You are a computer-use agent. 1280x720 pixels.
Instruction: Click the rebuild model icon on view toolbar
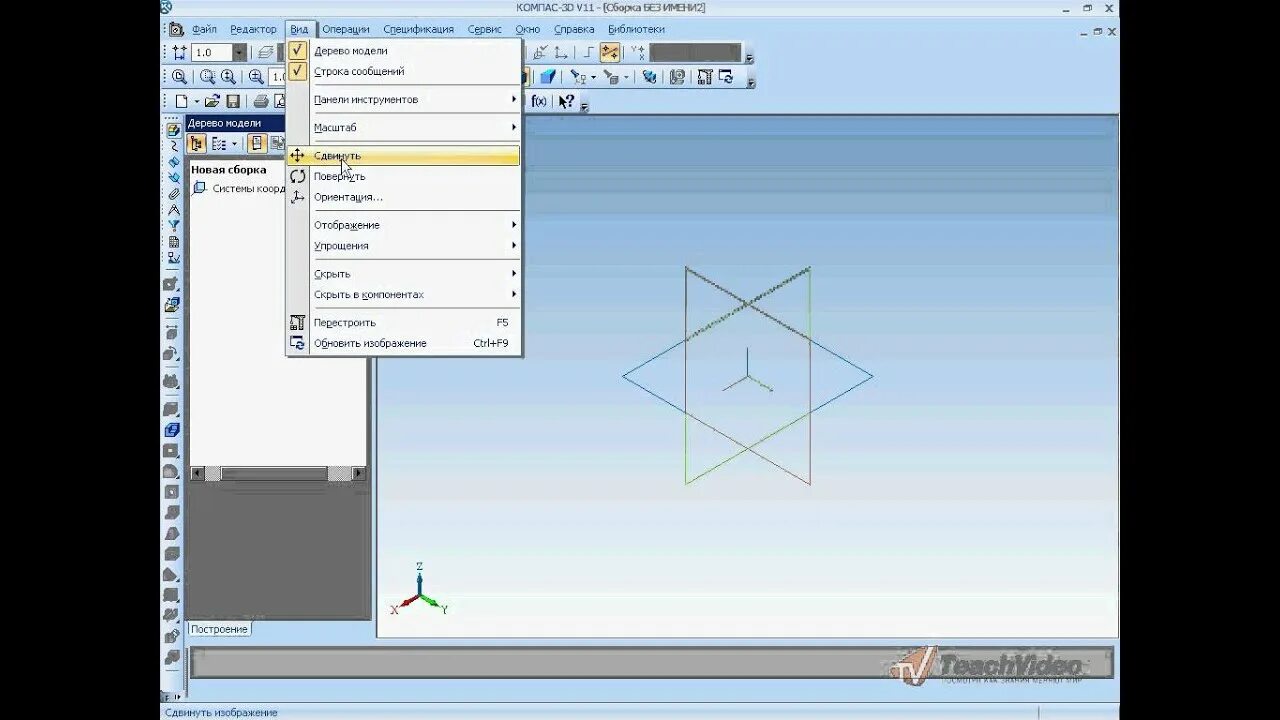(705, 77)
